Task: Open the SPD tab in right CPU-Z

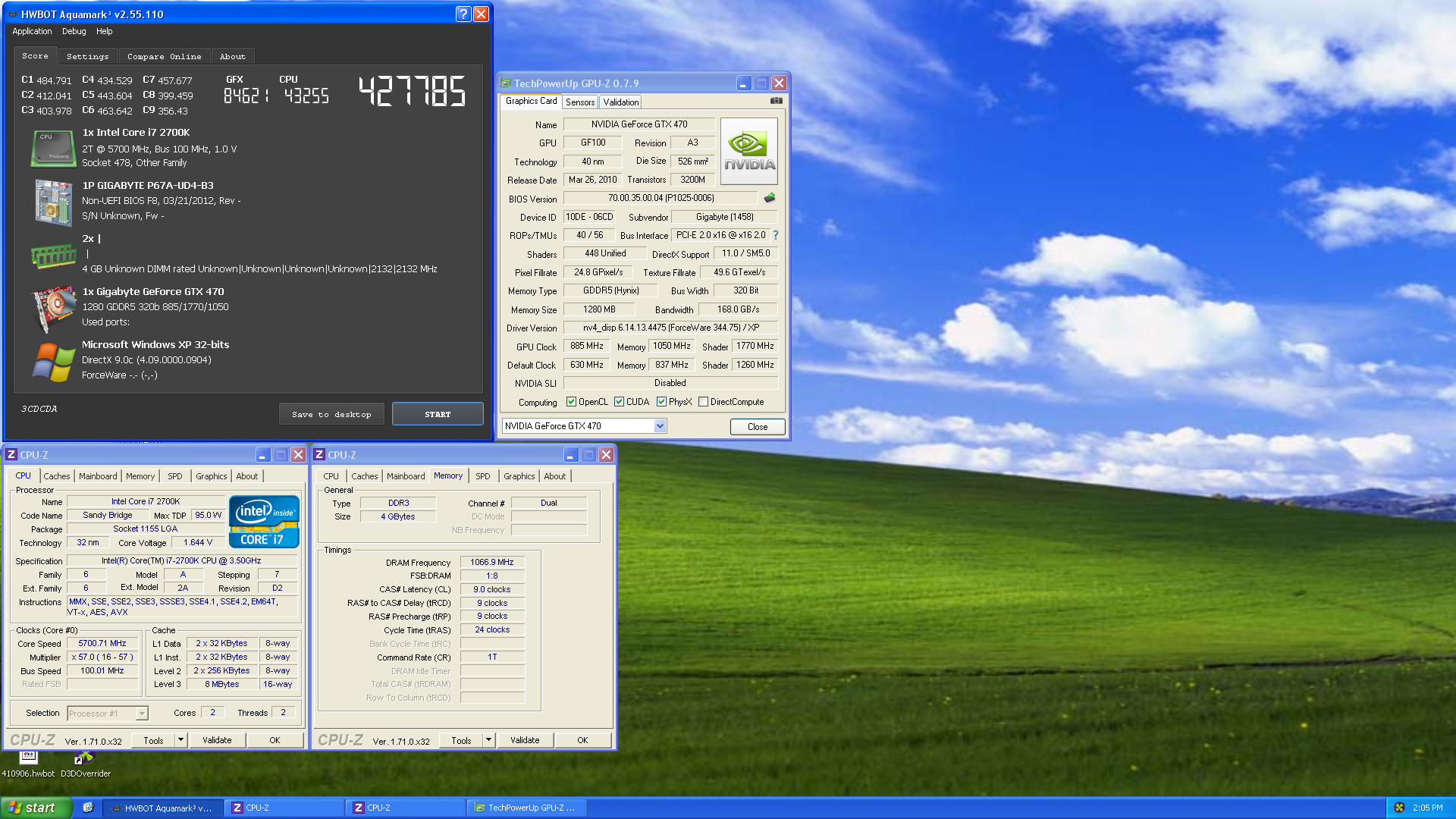Action: (x=483, y=476)
